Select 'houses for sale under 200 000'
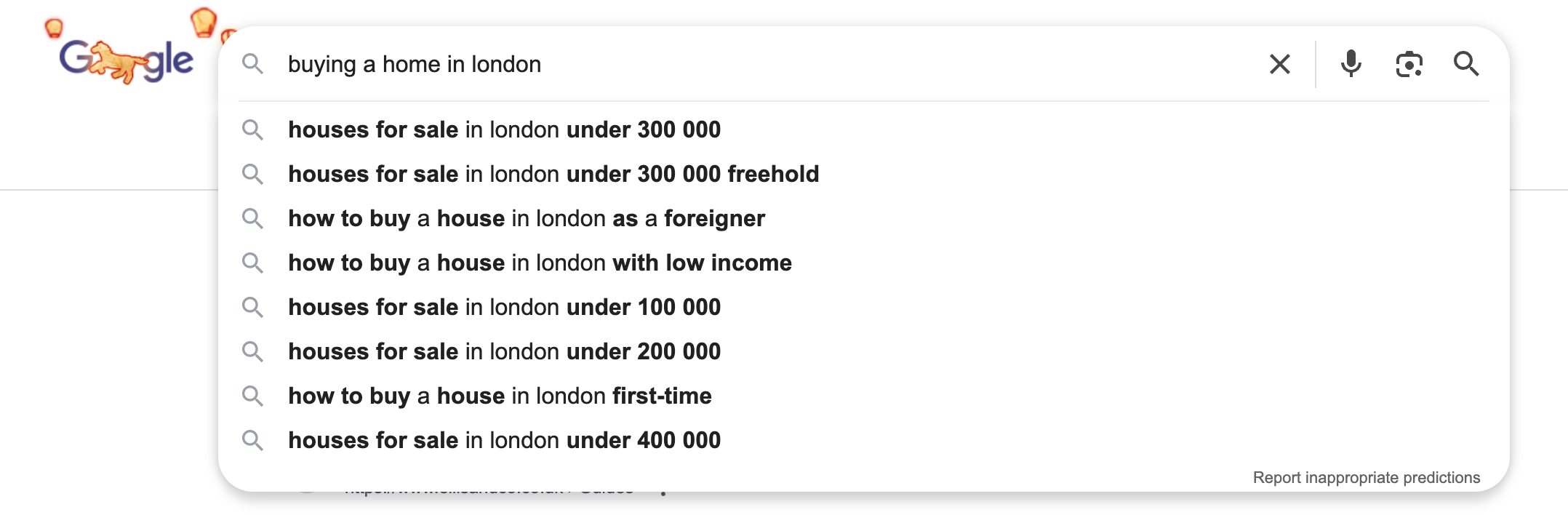This screenshot has width=1568, height=515. pyautogui.click(x=504, y=351)
